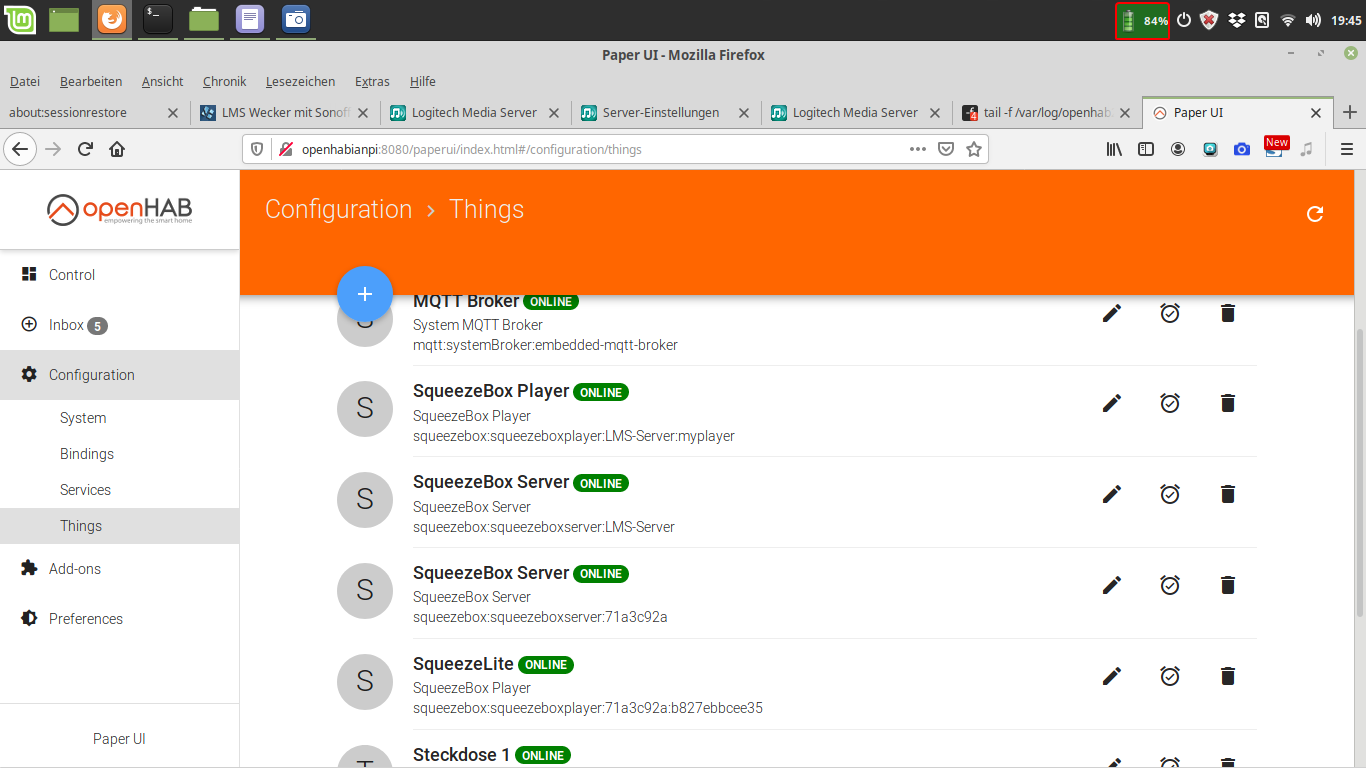This screenshot has height=768, width=1366.
Task: Delete the MQTT Broker thing
Action: pyautogui.click(x=1228, y=313)
